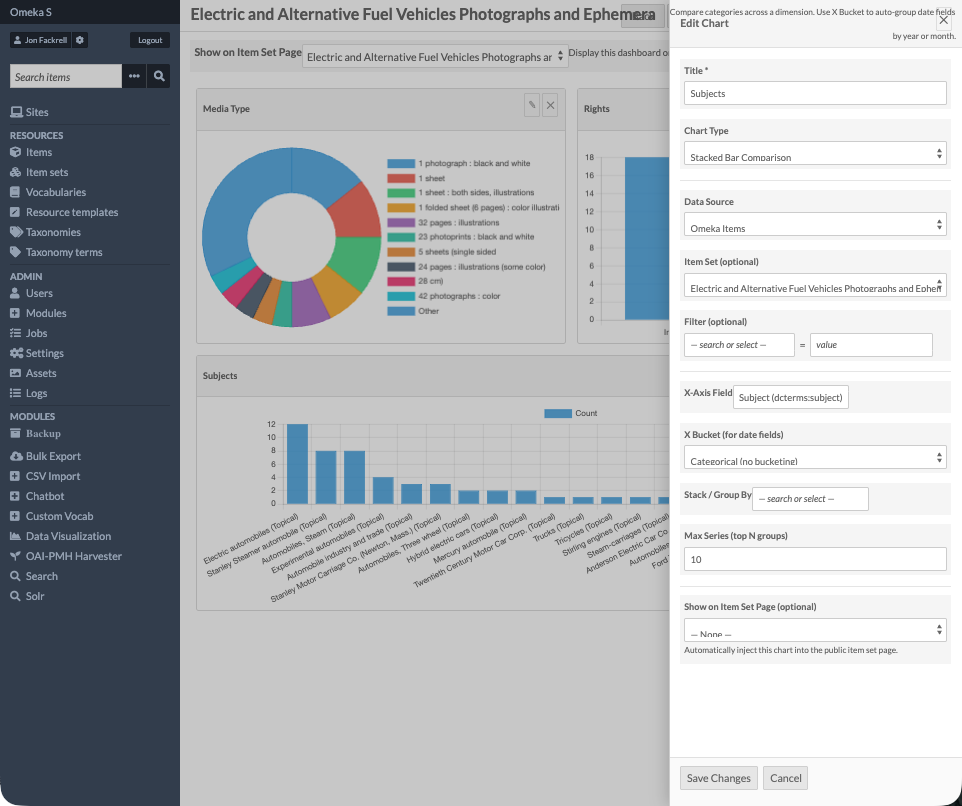
Task: Open the Data Source dropdown
Action: click(815, 225)
